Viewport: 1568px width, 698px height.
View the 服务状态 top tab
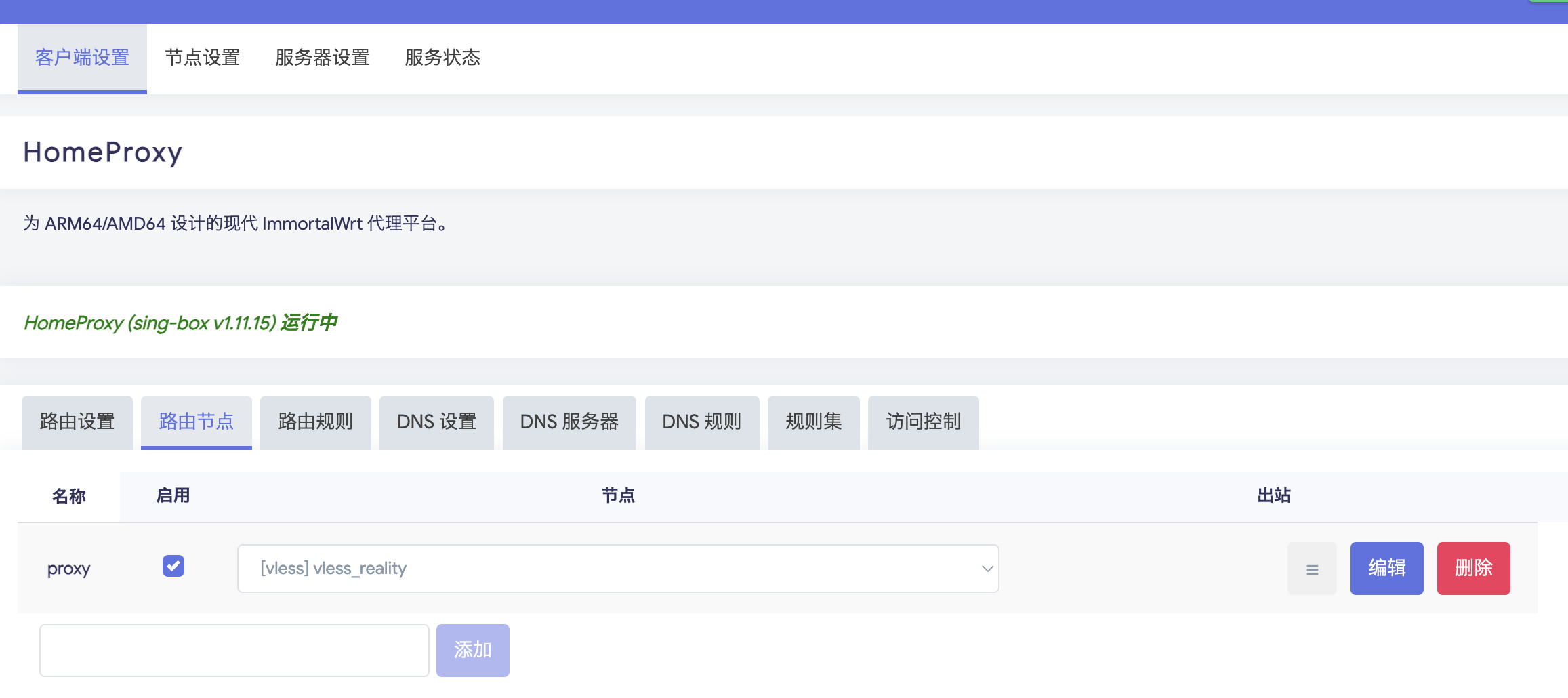[x=442, y=58]
